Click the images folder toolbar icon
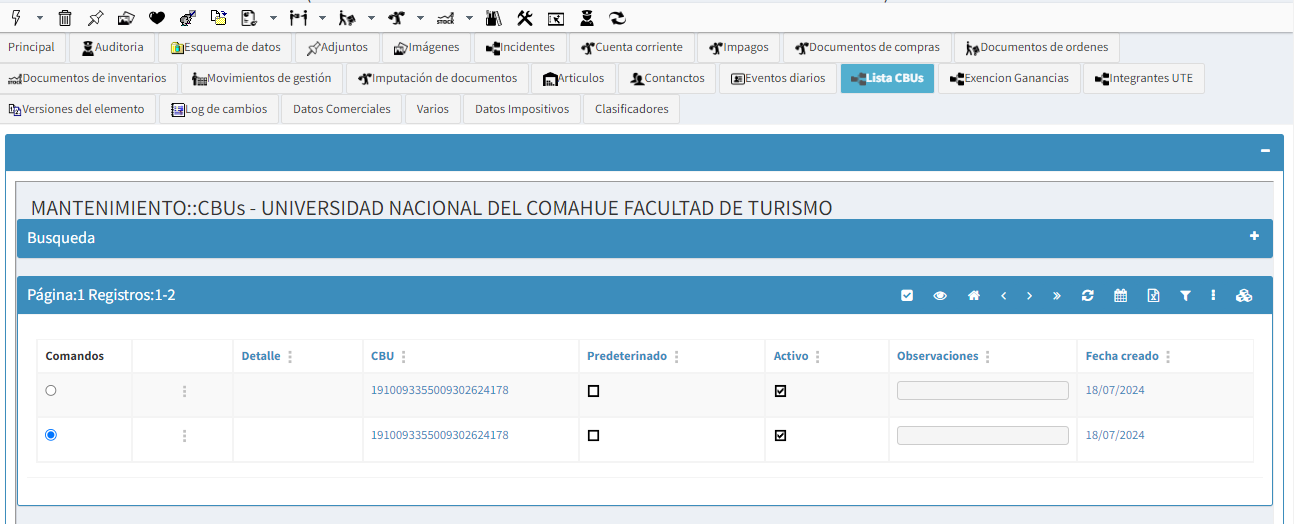The image size is (1294, 524). [126, 18]
